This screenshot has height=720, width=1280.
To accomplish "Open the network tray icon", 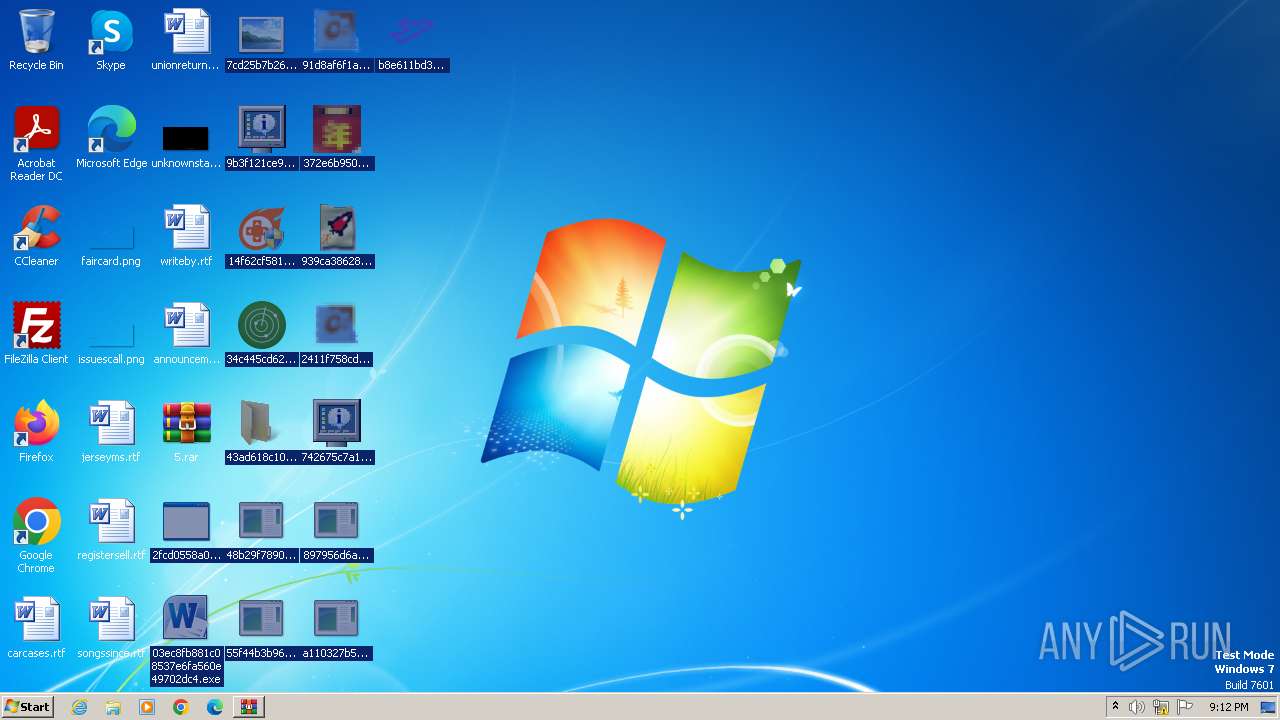I will [1161, 707].
